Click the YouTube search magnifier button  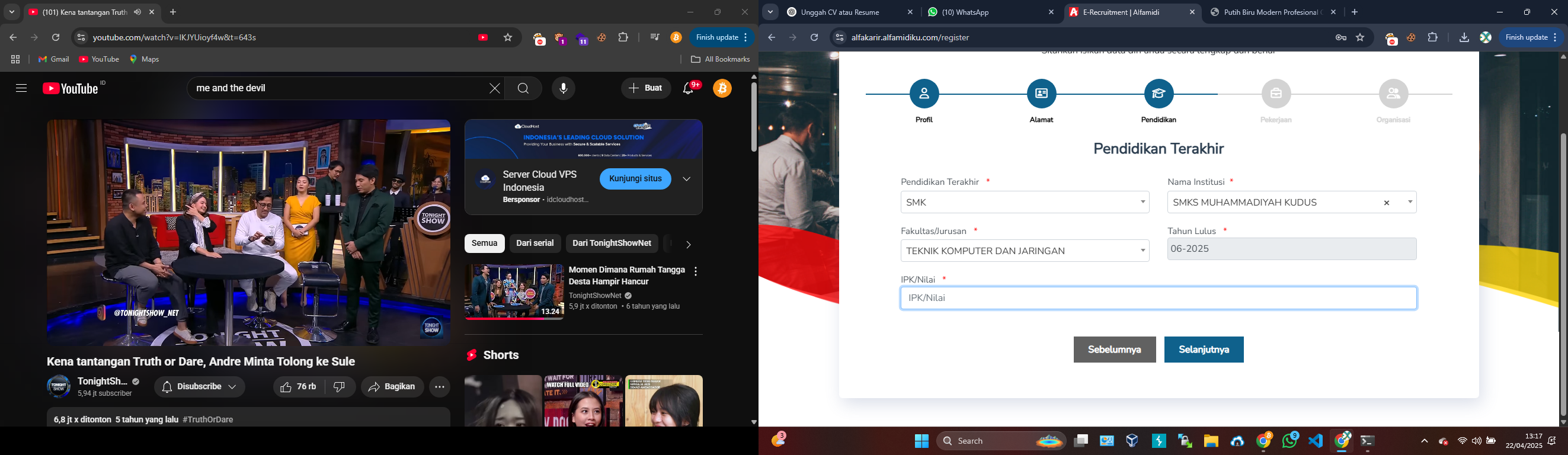[523, 89]
